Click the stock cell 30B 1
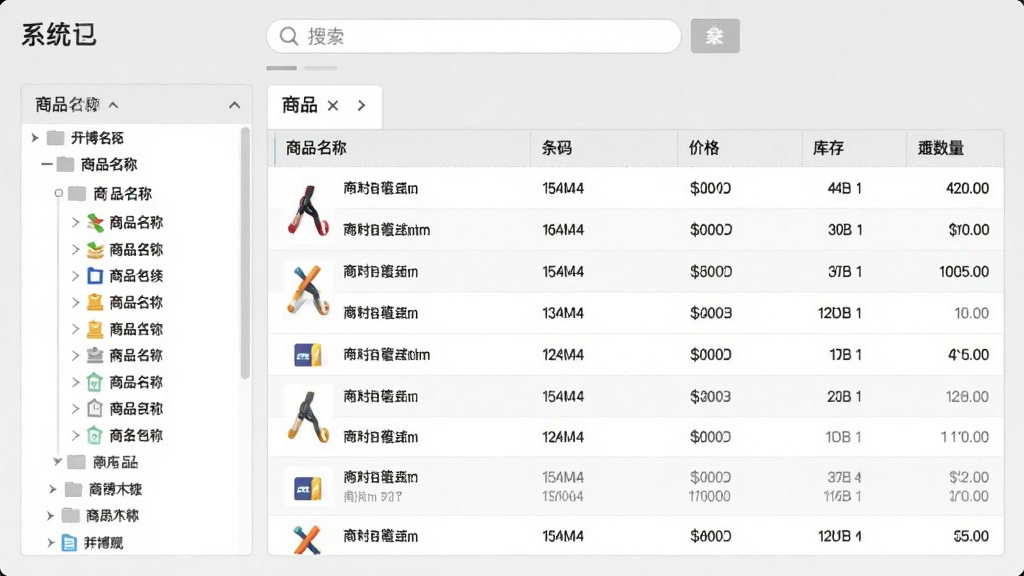The height and width of the screenshot is (576, 1024). 845,230
